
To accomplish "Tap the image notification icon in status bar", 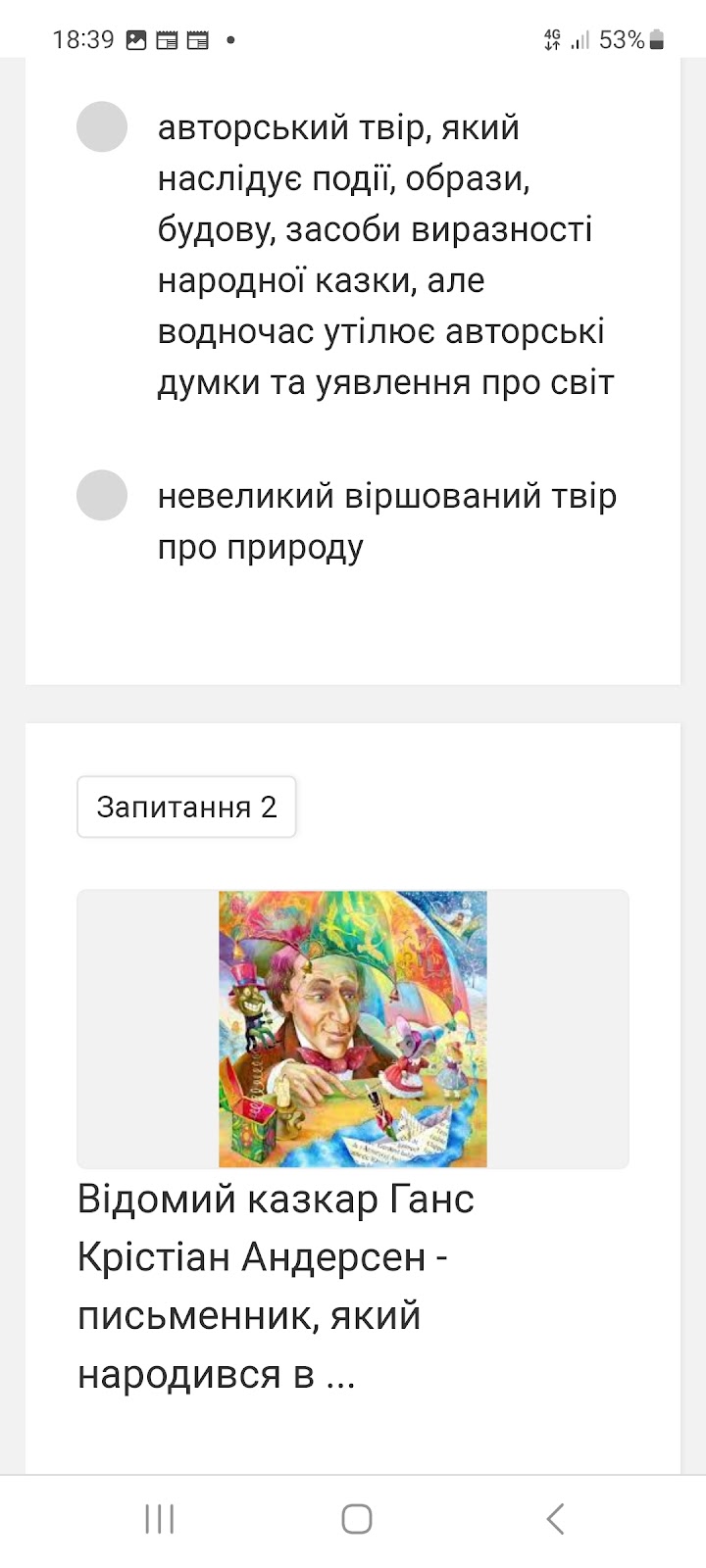I will [137, 40].
